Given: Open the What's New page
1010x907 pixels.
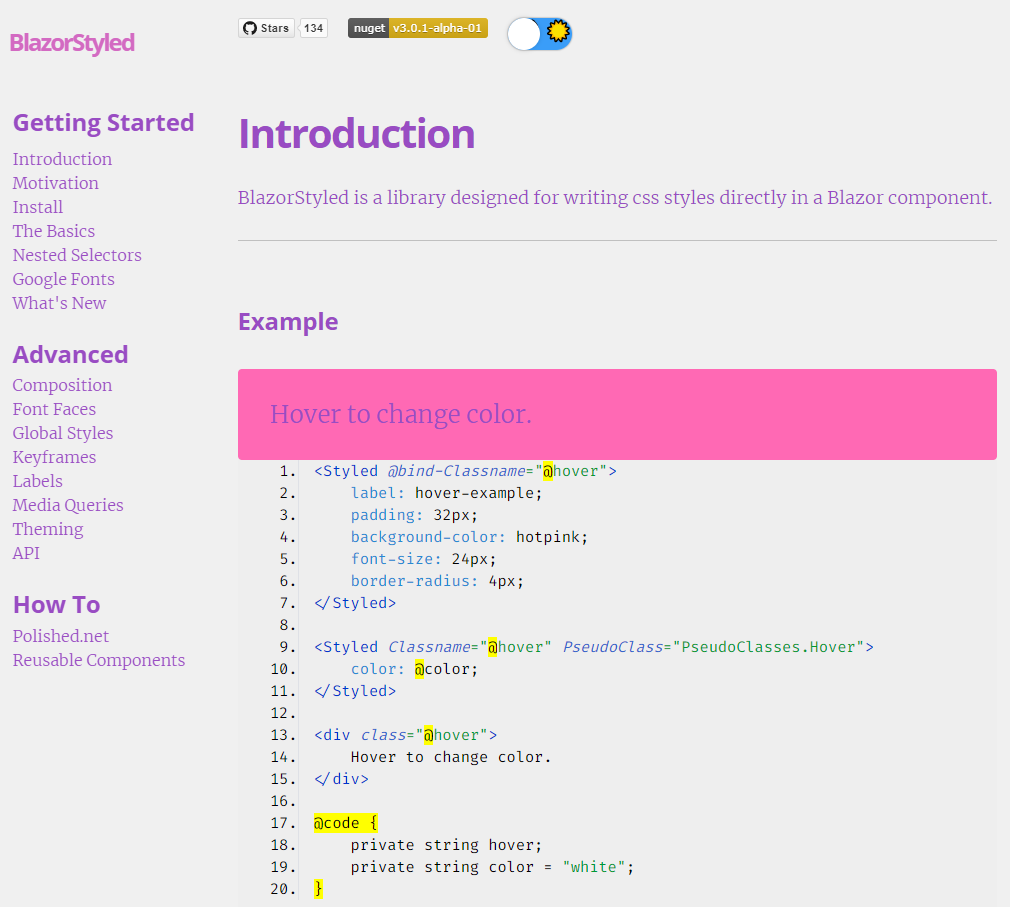Looking at the screenshot, I should [59, 303].
